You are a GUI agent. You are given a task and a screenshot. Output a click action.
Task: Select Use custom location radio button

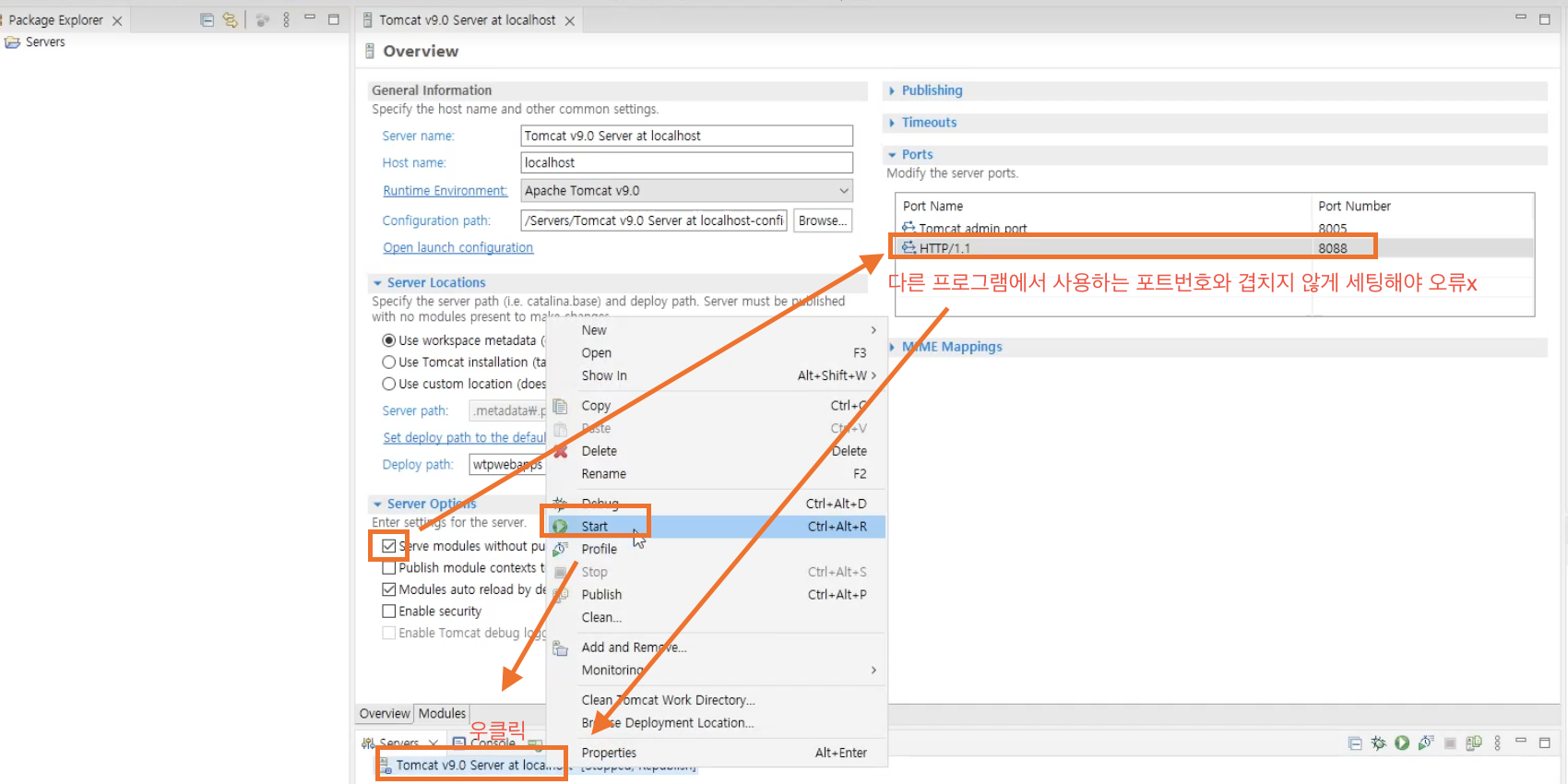tap(389, 384)
